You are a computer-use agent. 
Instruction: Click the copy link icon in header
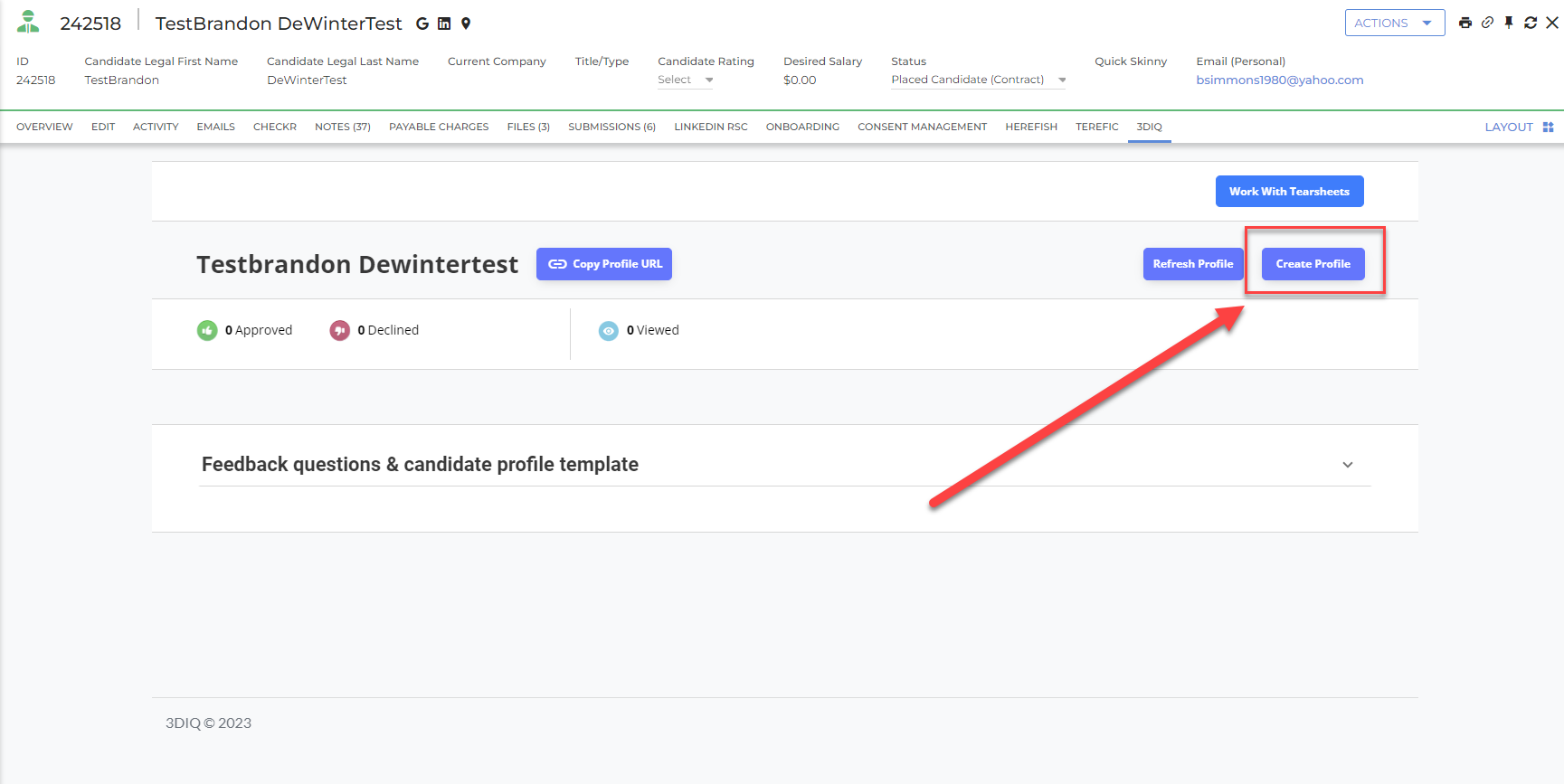pos(1487,23)
